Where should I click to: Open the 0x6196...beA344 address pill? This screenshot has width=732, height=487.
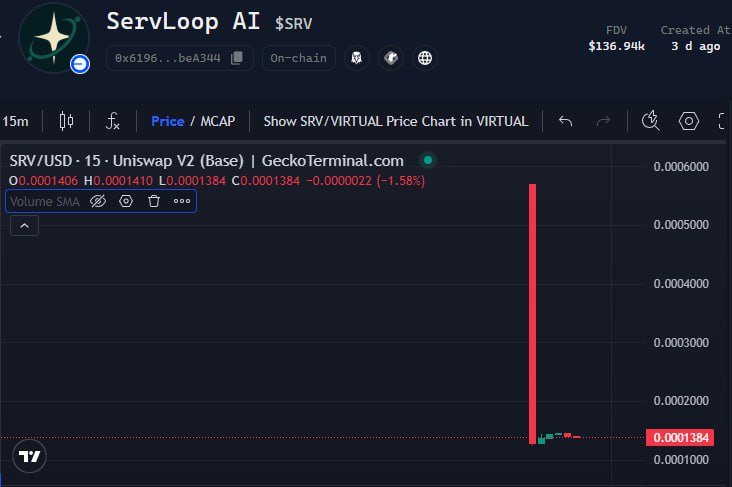click(x=180, y=58)
